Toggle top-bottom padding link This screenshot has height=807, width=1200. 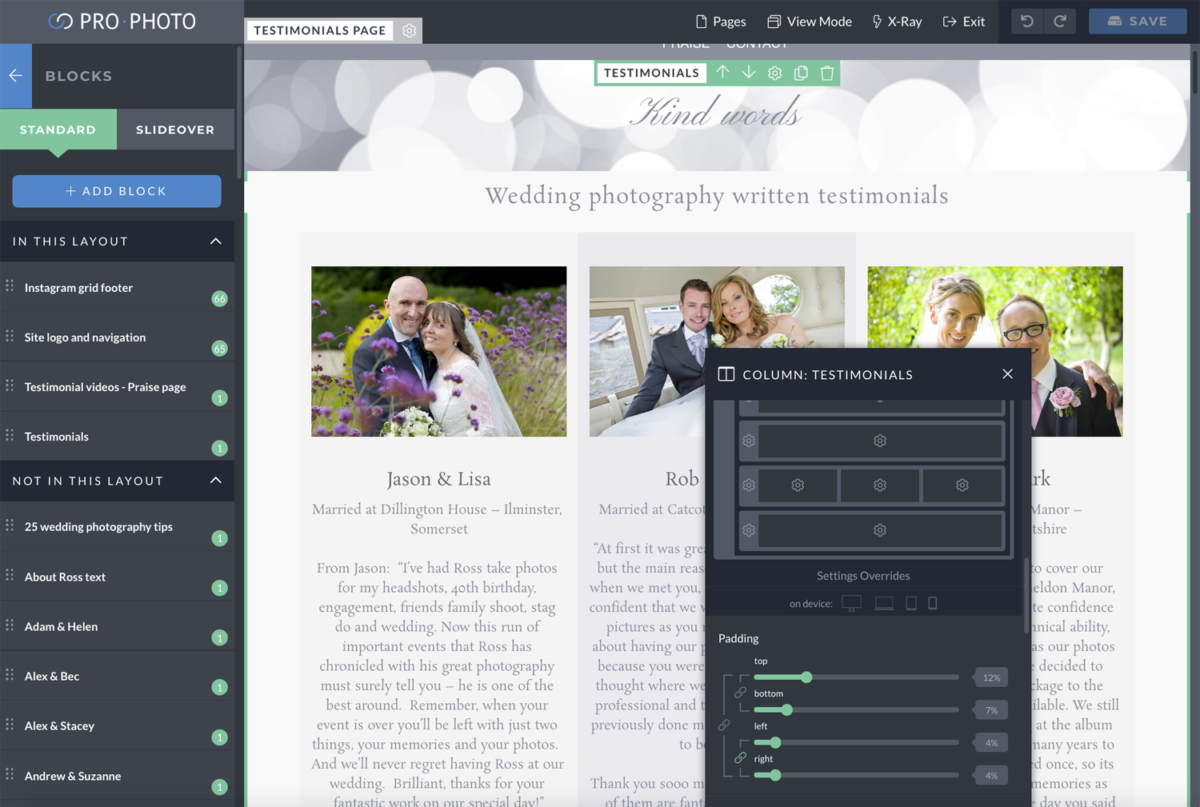click(740, 692)
